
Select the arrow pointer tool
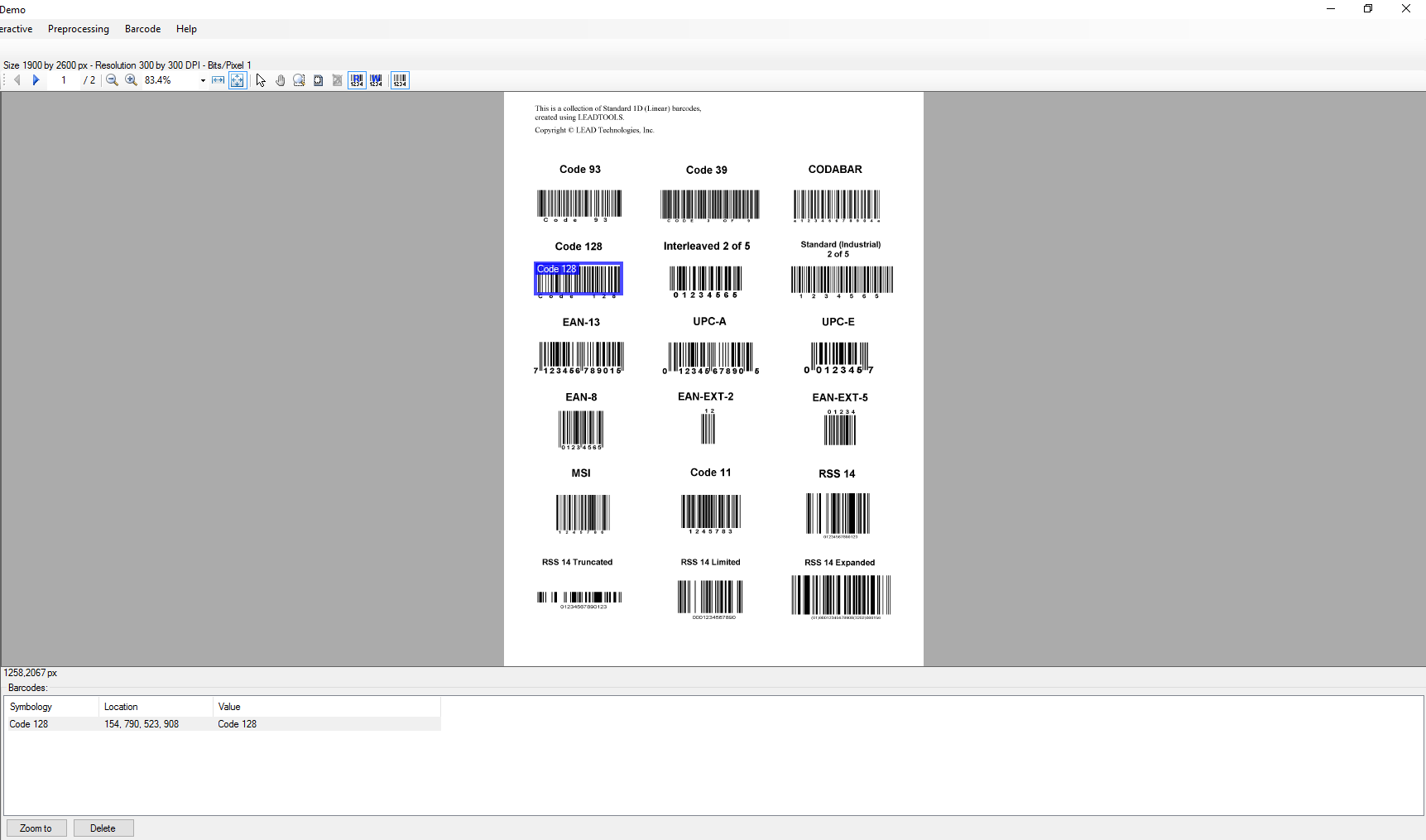pyautogui.click(x=261, y=80)
